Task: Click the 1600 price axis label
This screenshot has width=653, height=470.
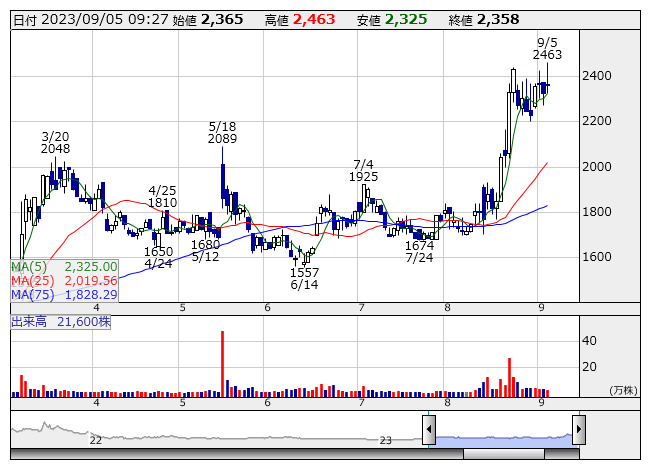Action: [597, 256]
